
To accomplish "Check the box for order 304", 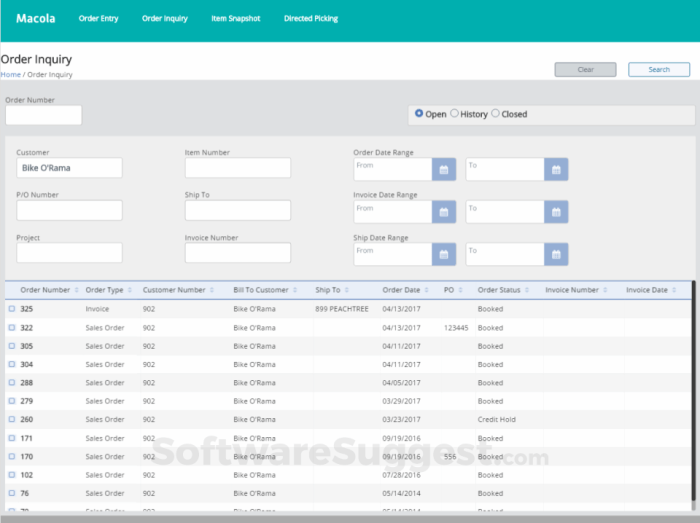I will [12, 364].
